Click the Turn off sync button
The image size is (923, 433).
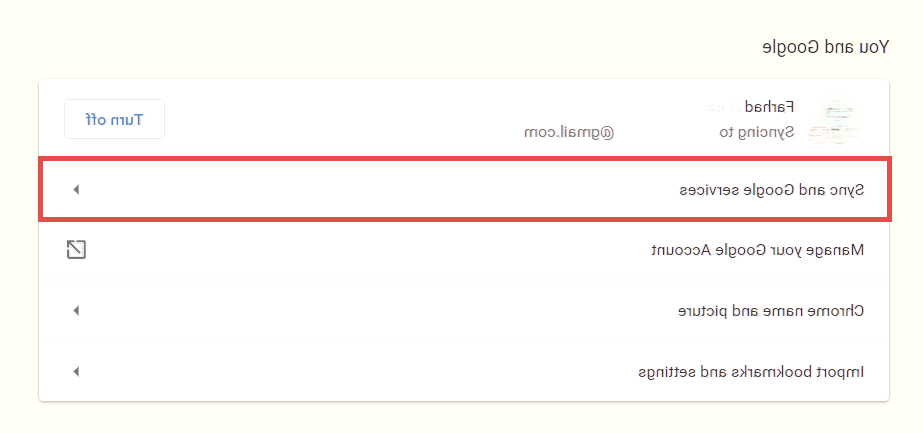pos(114,119)
